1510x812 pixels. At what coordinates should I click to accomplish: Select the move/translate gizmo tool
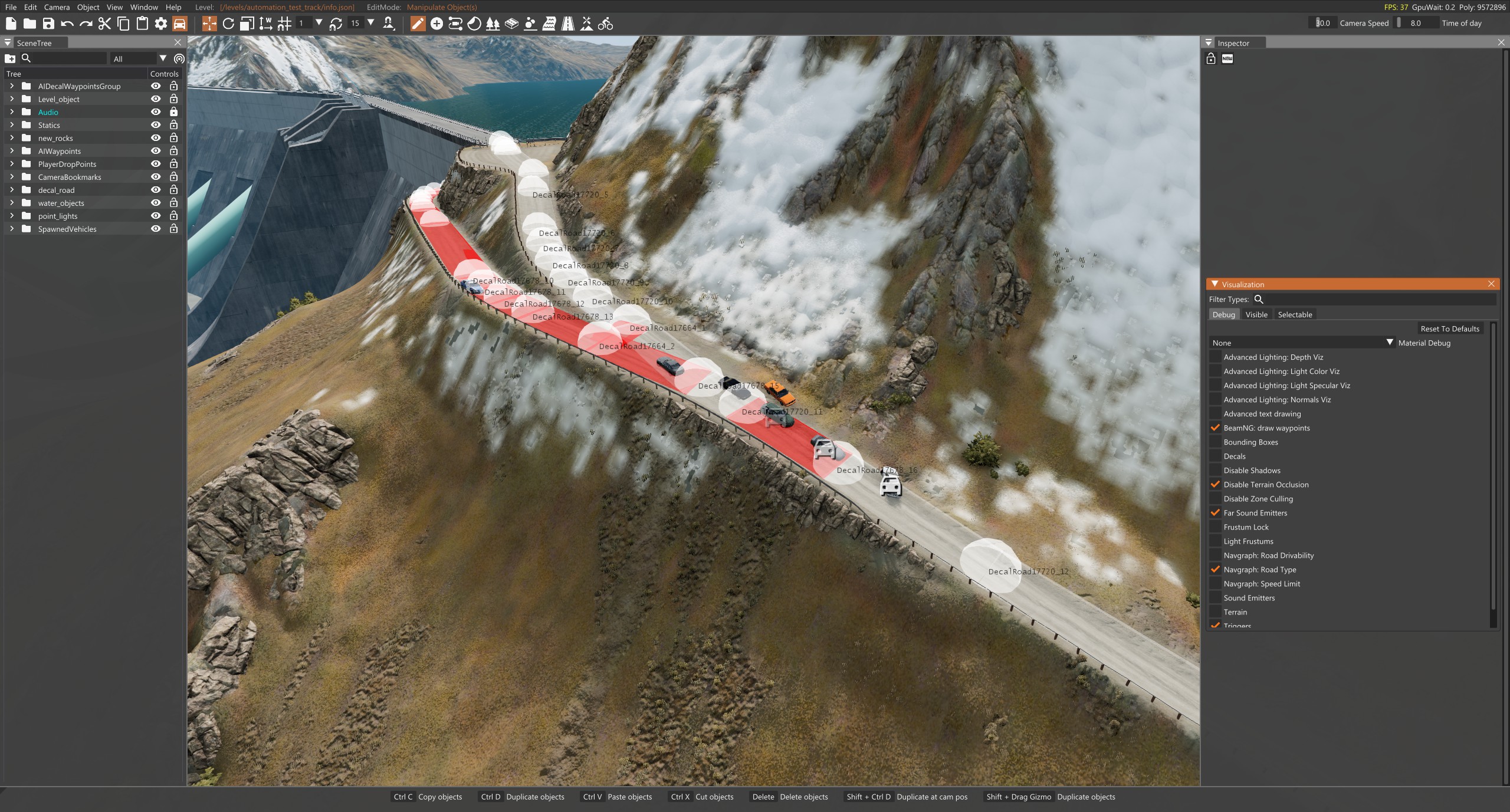[x=209, y=24]
